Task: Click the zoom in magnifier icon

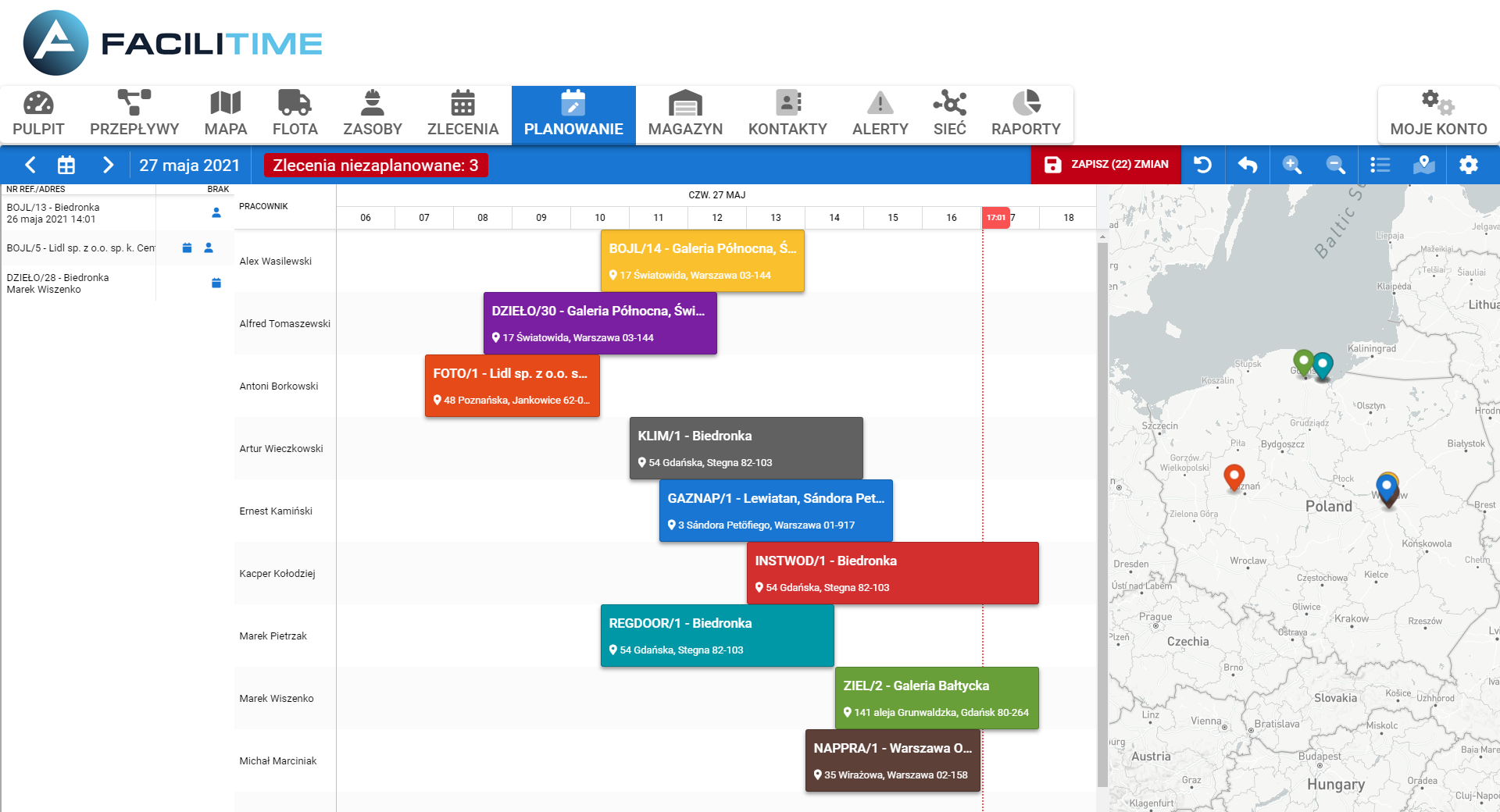Action: click(x=1291, y=165)
